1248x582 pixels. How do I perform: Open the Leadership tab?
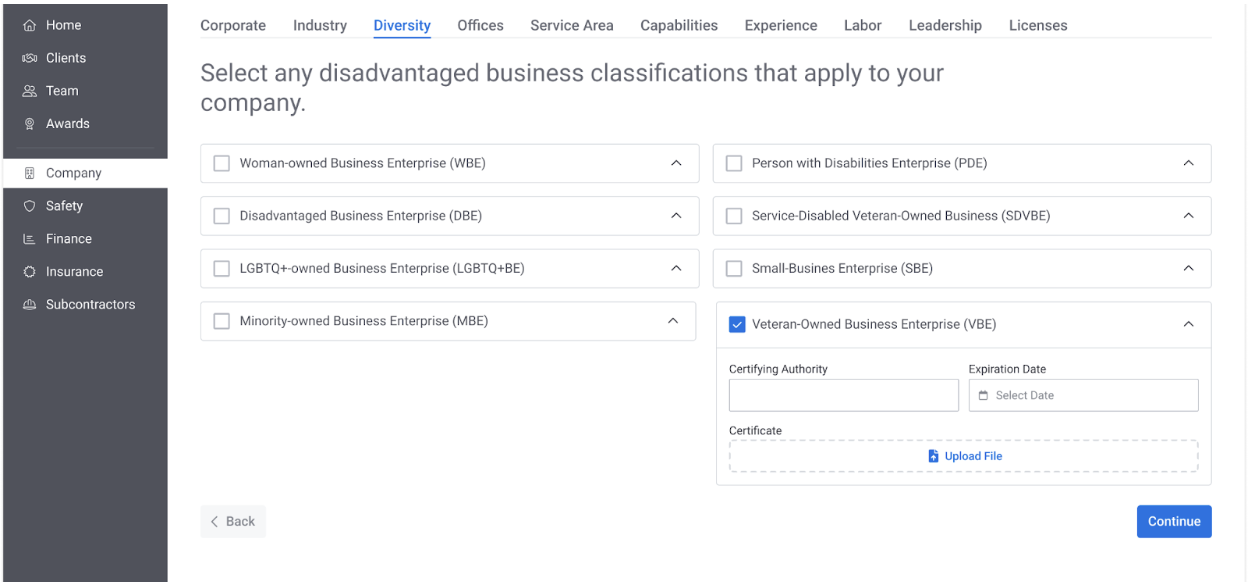click(944, 25)
